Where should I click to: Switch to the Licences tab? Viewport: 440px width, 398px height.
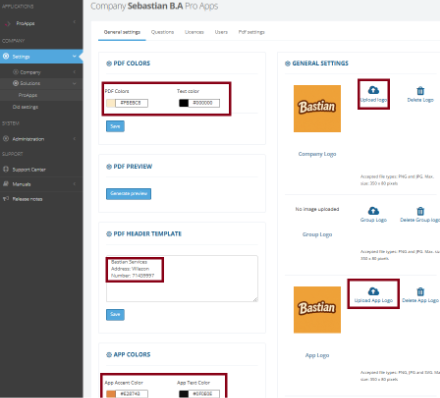194,32
